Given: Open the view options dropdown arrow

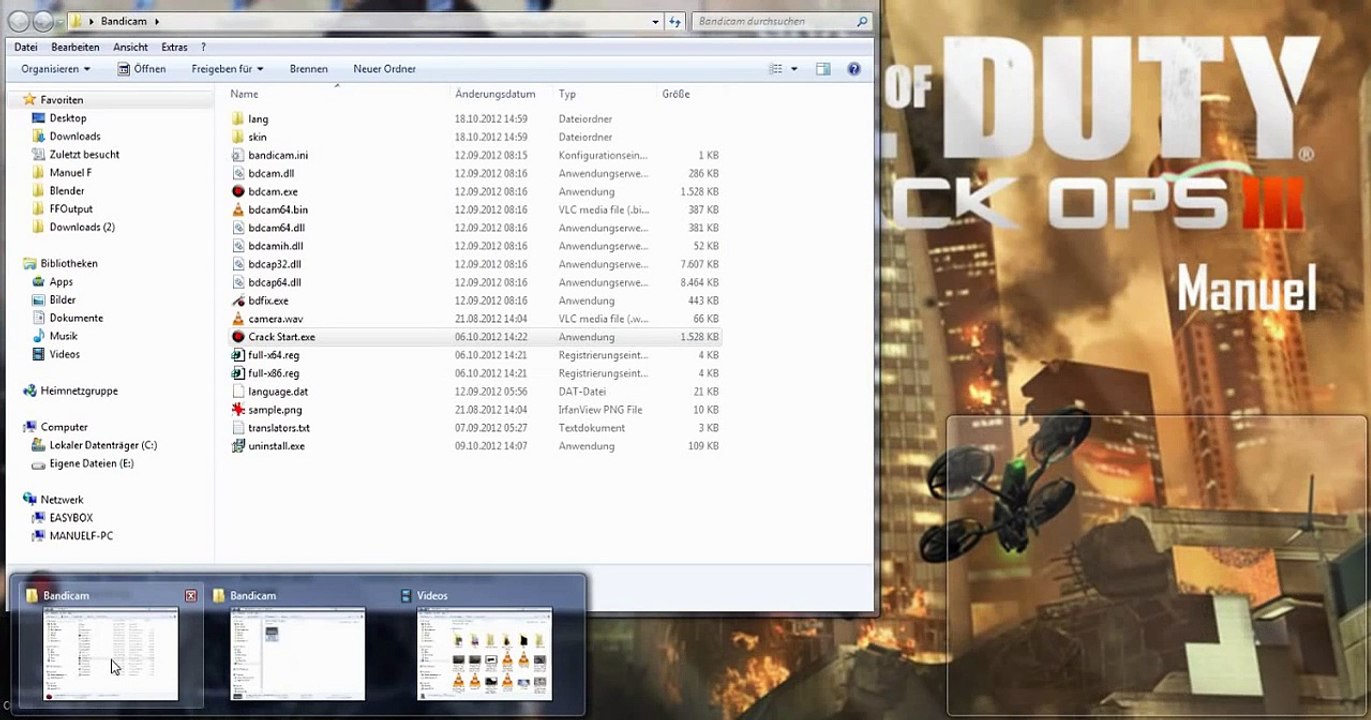Looking at the screenshot, I should tap(794, 69).
